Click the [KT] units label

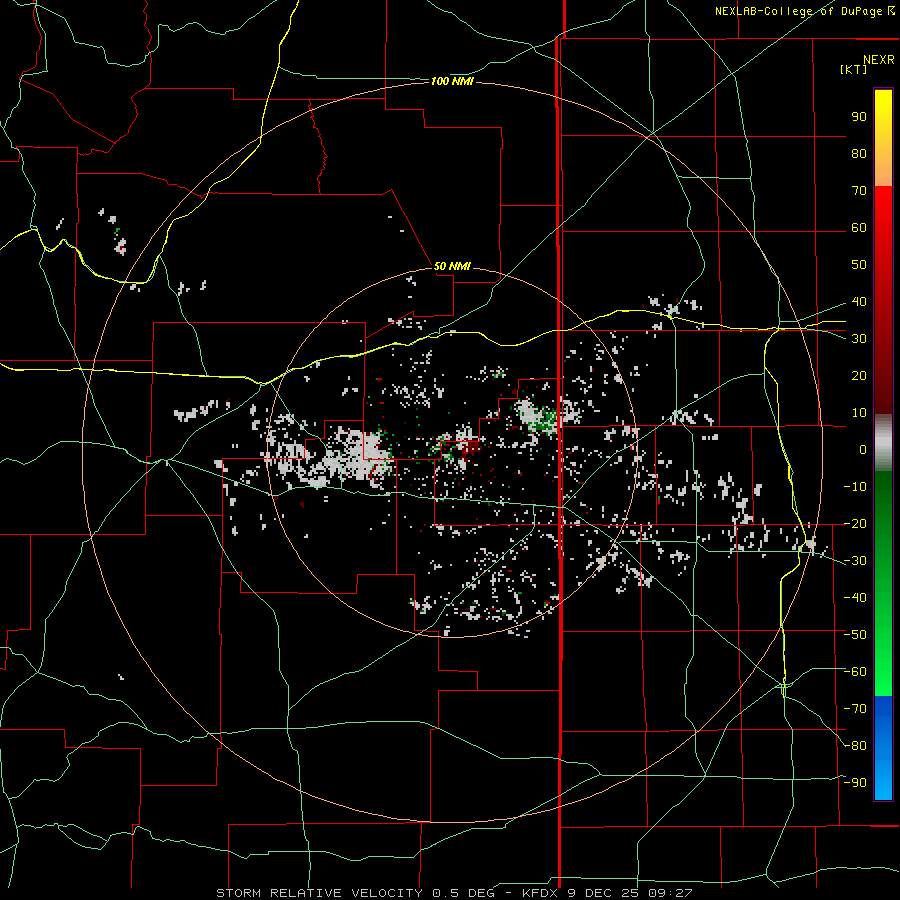coord(853,69)
